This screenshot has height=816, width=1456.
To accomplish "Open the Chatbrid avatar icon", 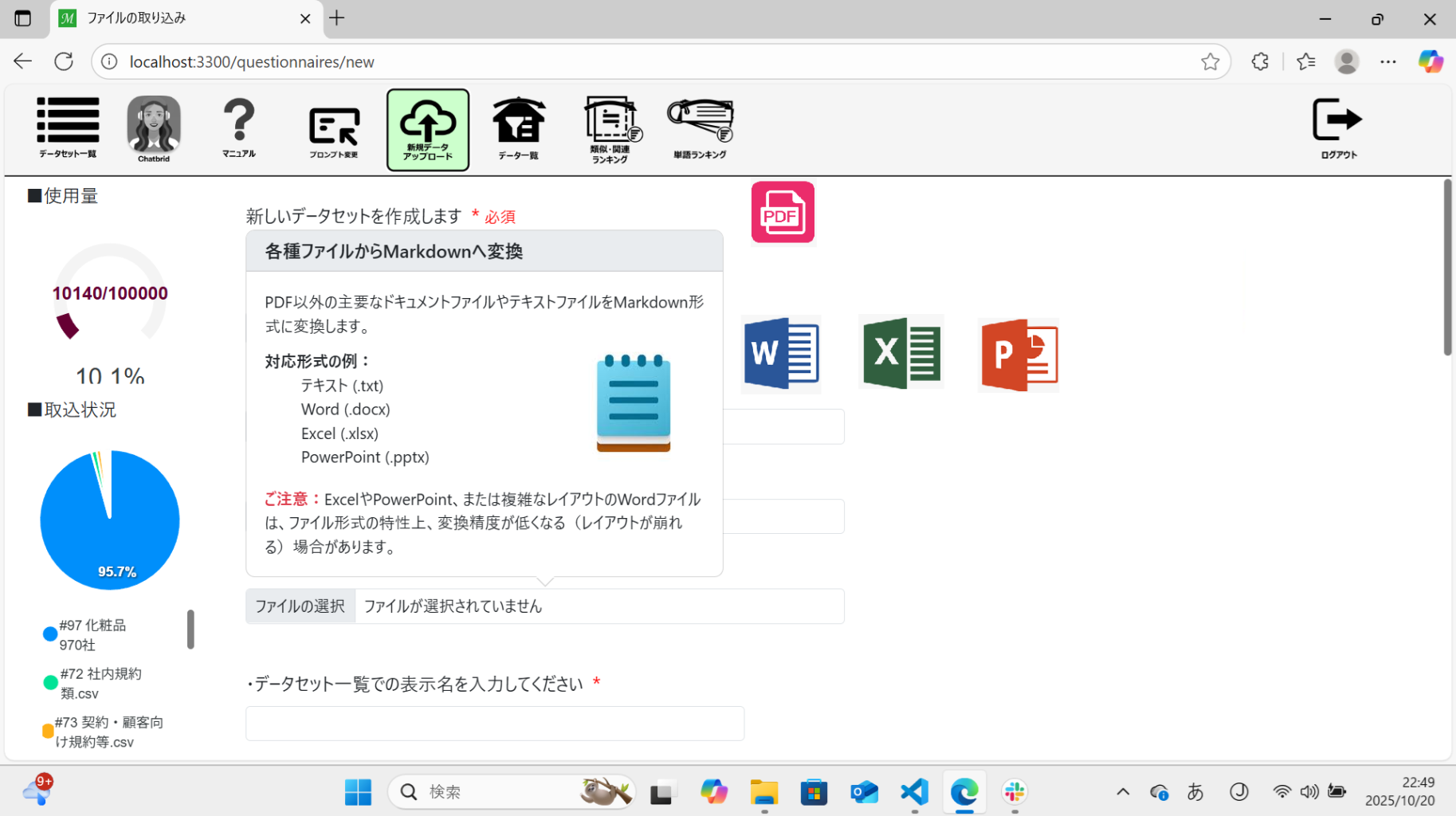I will 154,127.
